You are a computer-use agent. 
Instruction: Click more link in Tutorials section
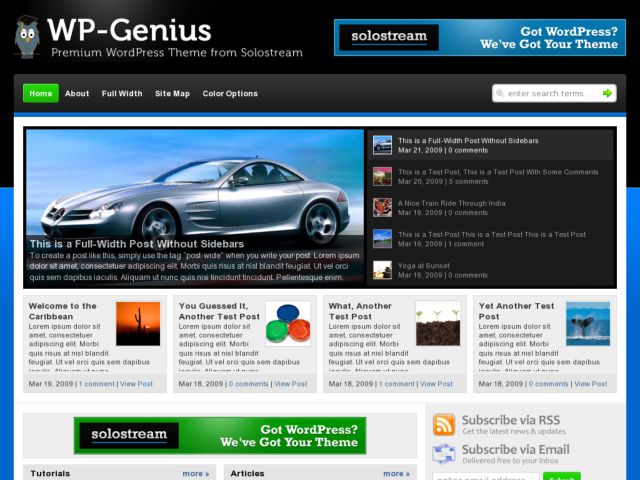tap(196, 474)
